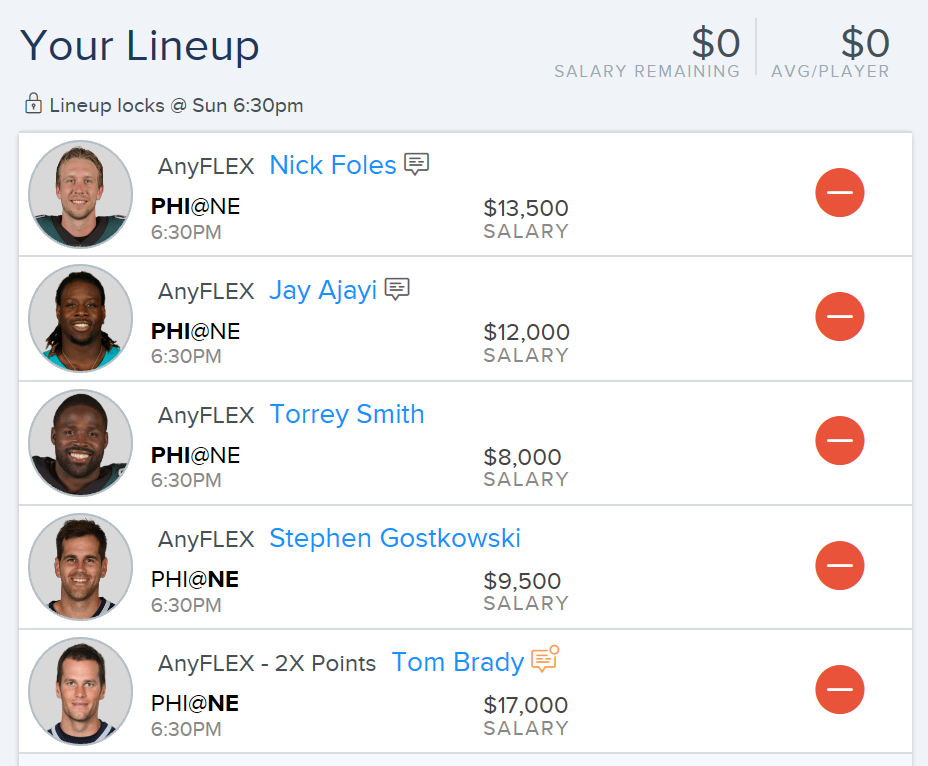The height and width of the screenshot is (766, 928).
Task: Click Torrey Smith headshot photo
Action: click(x=80, y=442)
